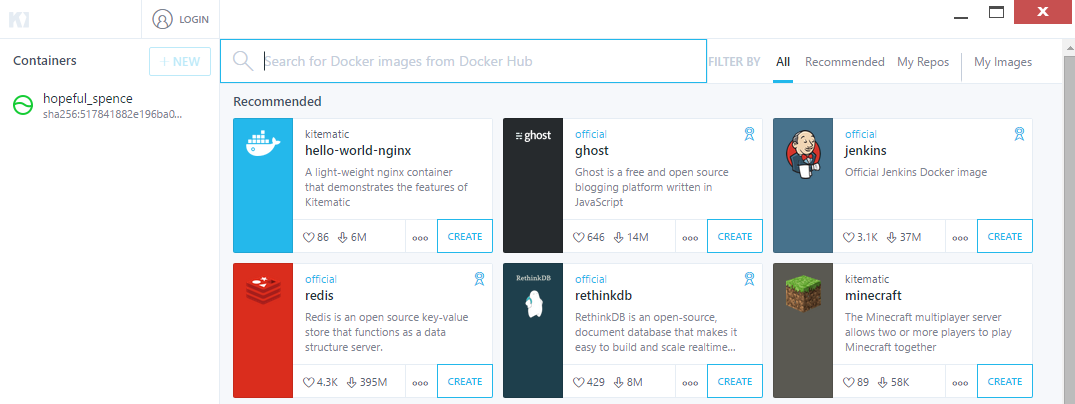Create a redis container
Image resolution: width=1075 pixels, height=404 pixels.
point(465,381)
